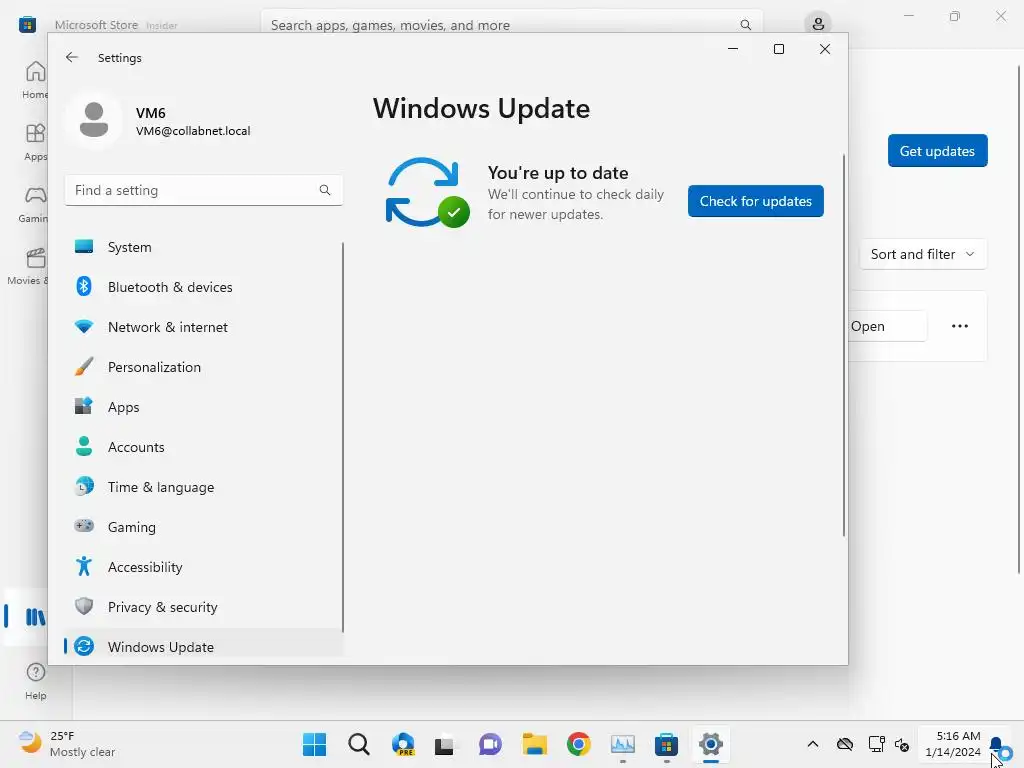Click the Settings gear in taskbar
The height and width of the screenshot is (768, 1024).
click(x=711, y=744)
